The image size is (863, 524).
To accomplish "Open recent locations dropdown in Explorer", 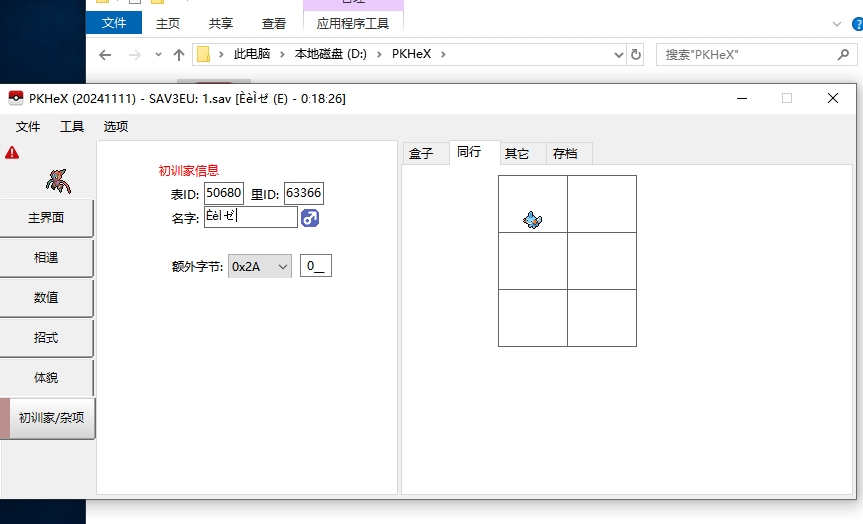I will pyautogui.click(x=159, y=54).
